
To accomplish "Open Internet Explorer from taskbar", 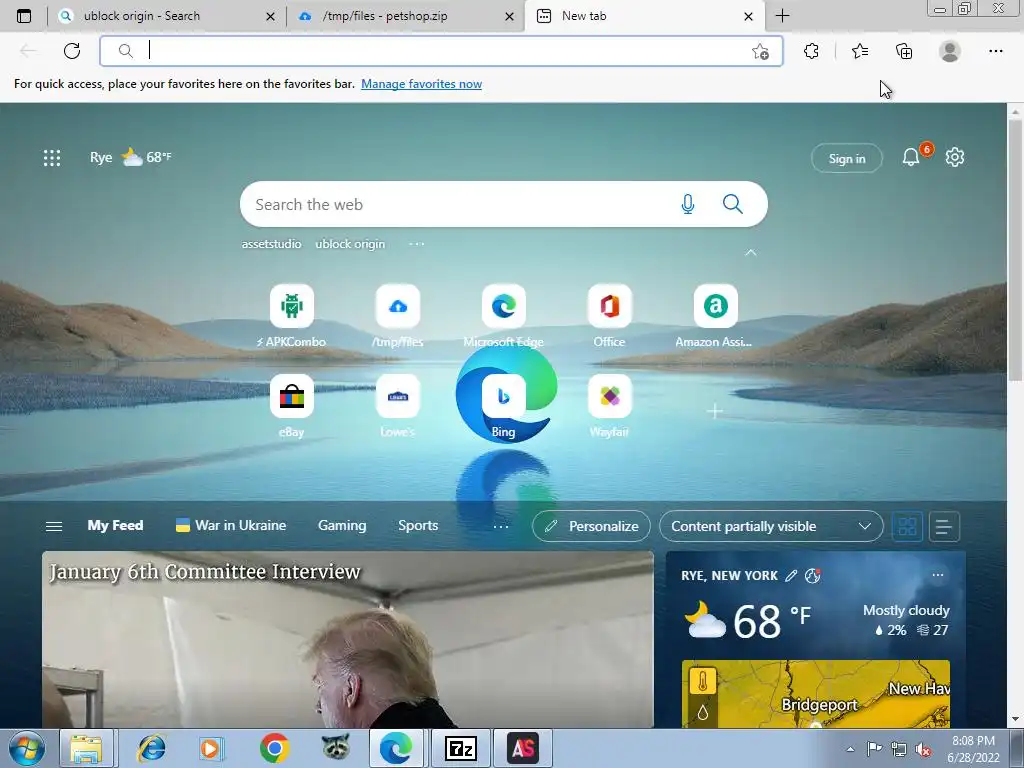I will point(152,748).
